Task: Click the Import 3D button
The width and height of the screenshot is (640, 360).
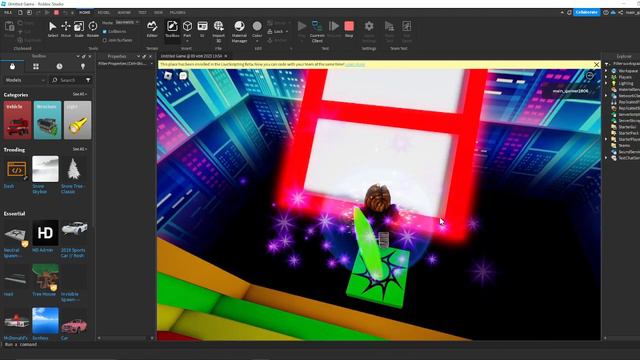Action: 218,31
